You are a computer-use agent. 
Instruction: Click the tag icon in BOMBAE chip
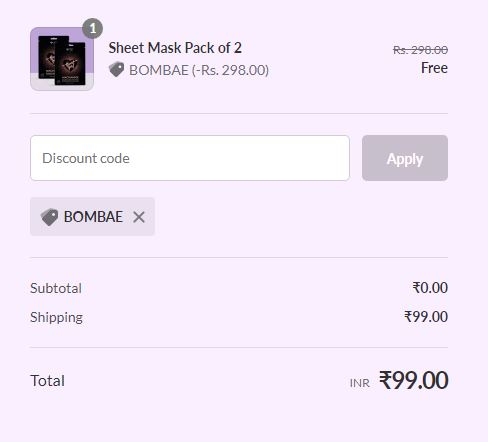pos(49,217)
